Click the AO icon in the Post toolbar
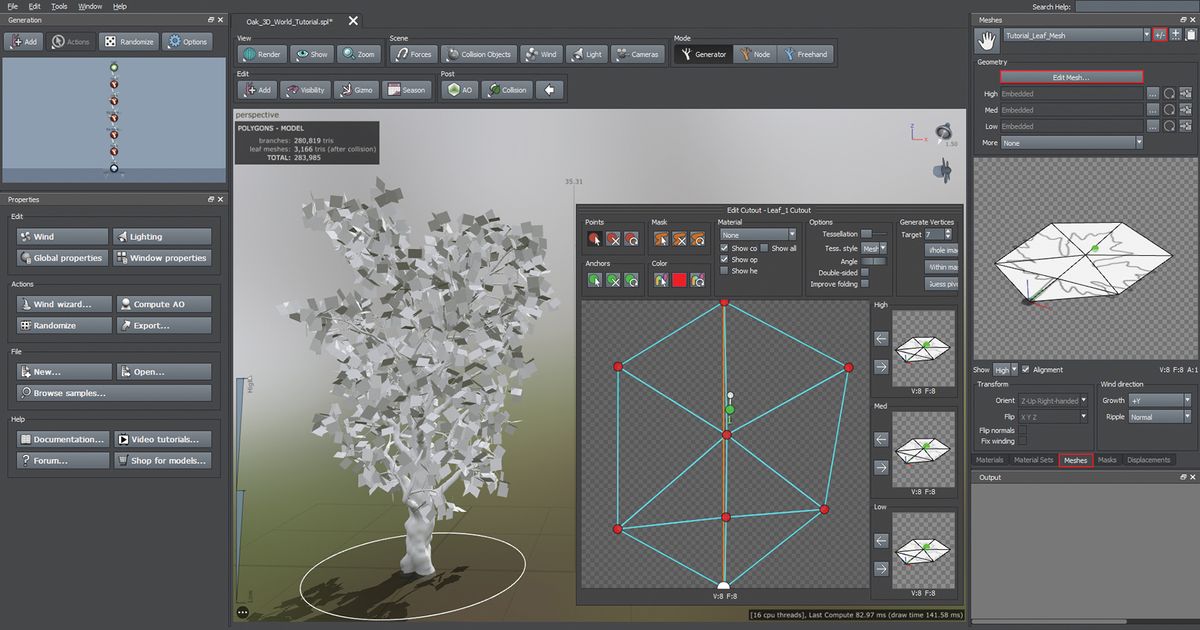 pyautogui.click(x=459, y=88)
